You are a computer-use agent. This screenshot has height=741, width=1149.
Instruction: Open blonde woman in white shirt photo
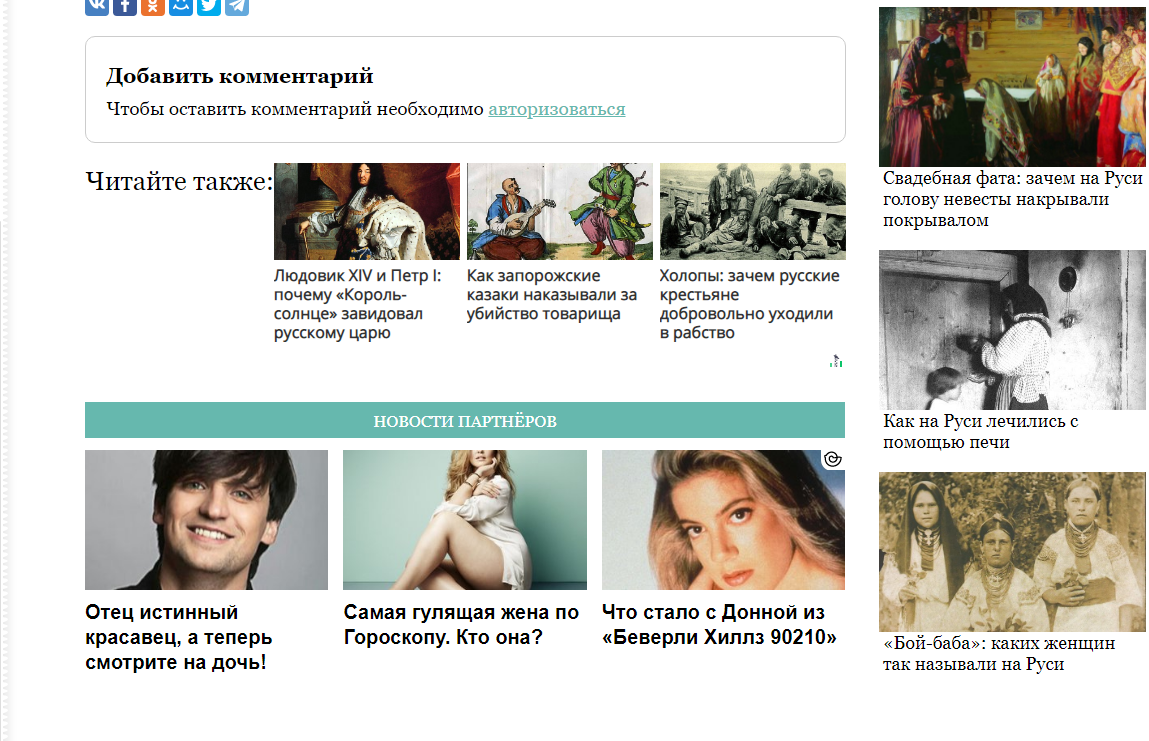click(465, 520)
